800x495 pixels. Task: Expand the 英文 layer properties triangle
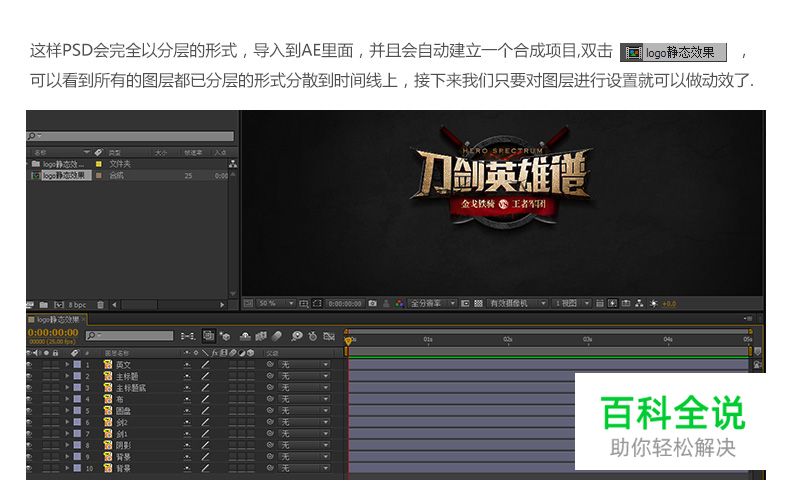coord(67,364)
